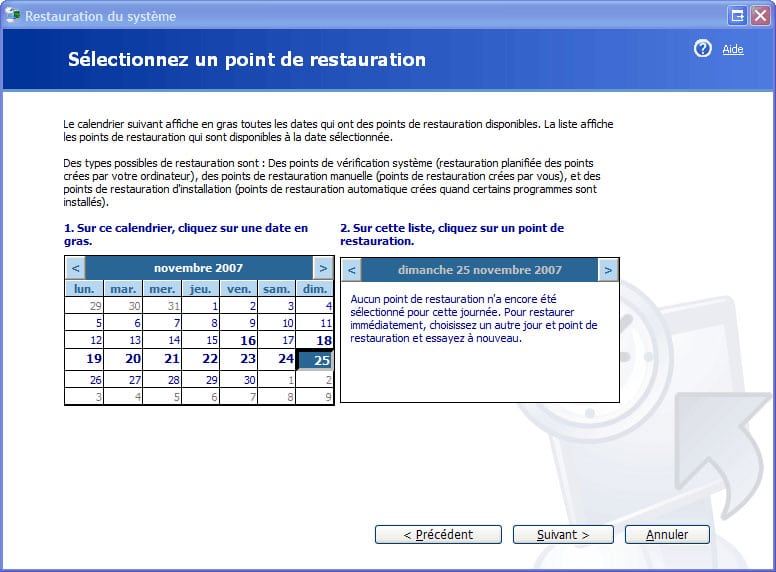The width and height of the screenshot is (776, 572).
Task: Open the Aide help link
Action: 733,50
